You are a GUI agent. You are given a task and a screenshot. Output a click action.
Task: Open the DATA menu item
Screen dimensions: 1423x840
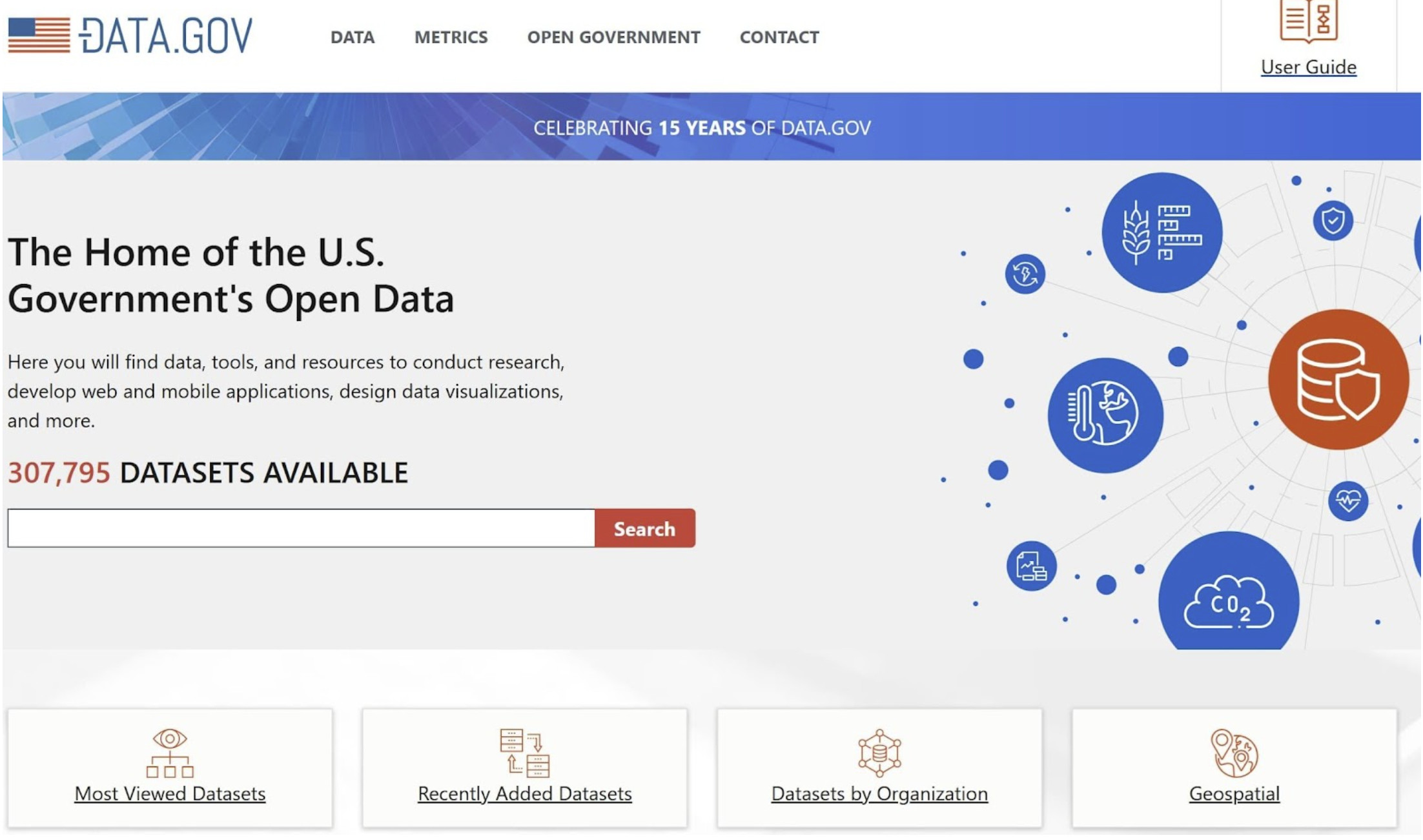(x=353, y=37)
